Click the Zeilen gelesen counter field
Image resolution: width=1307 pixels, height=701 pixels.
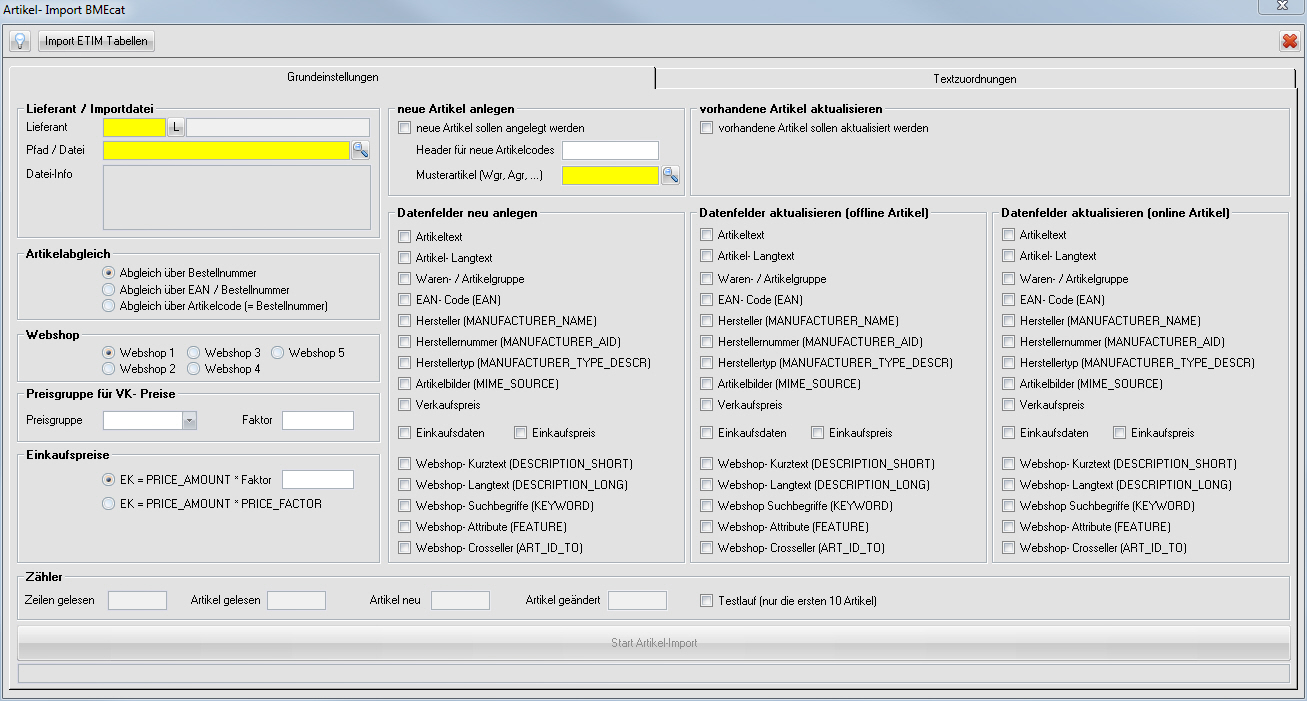point(137,601)
